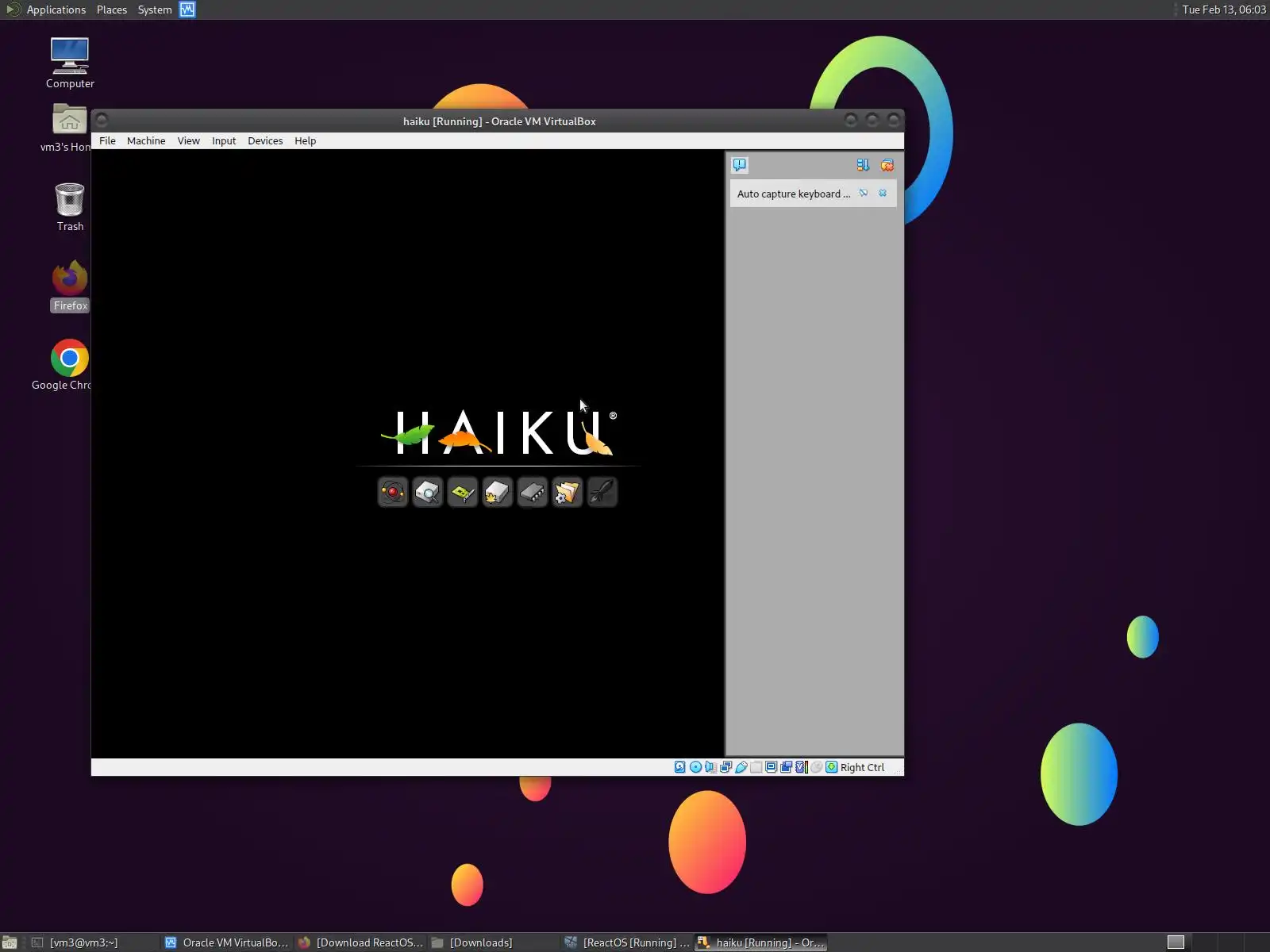1270x952 pixels.
Task: Switch to Download ReactOS browser taskbar button
Action: pyautogui.click(x=360, y=942)
